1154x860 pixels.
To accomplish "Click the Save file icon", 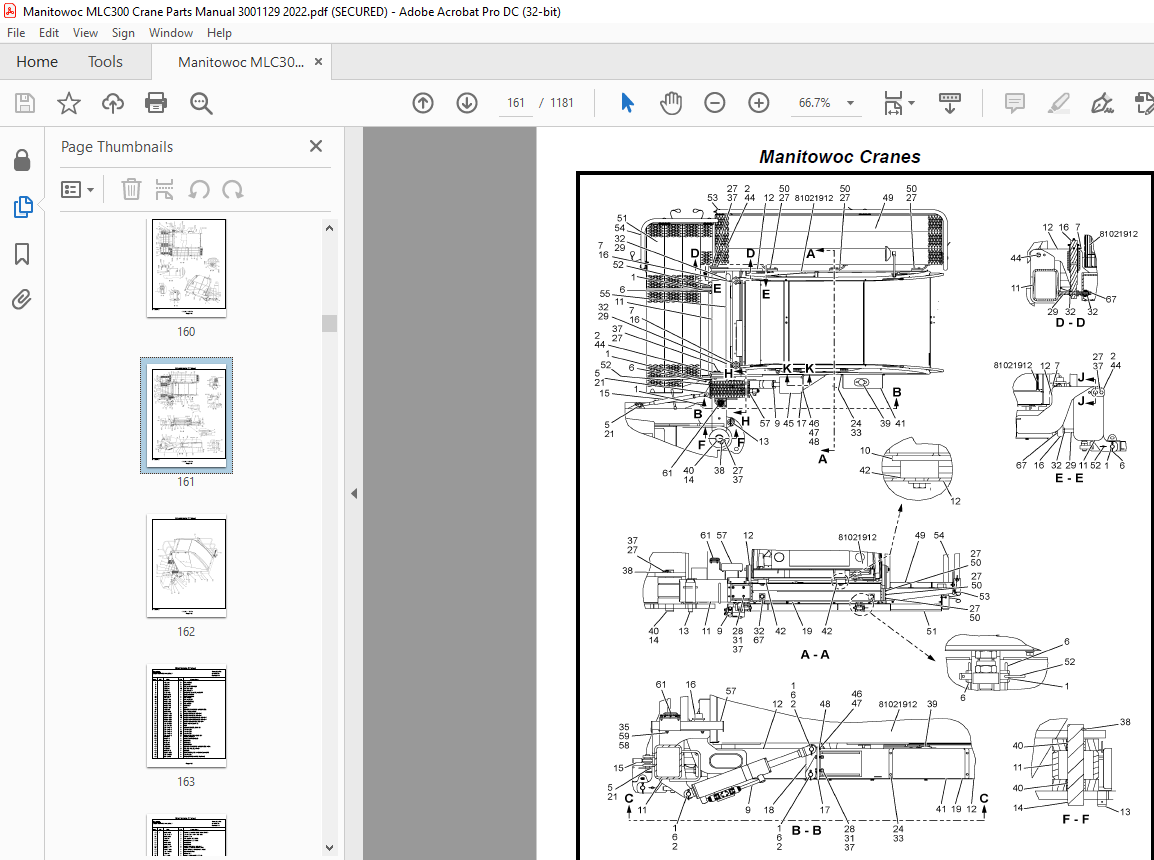I will coord(25,103).
